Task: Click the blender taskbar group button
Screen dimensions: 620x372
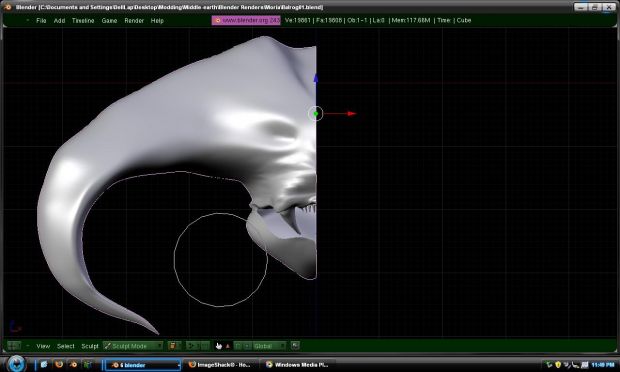Action: point(143,365)
